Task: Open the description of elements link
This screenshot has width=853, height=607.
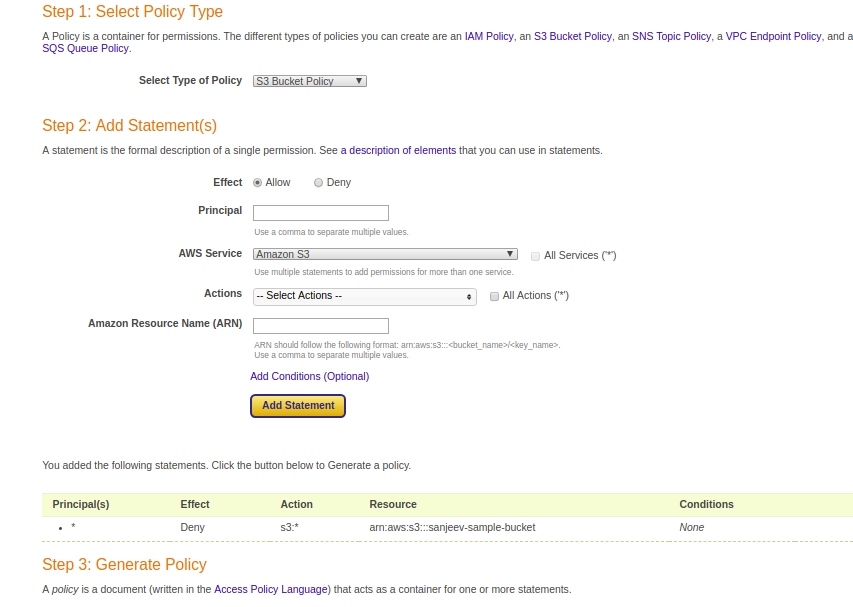Action: 398,150
